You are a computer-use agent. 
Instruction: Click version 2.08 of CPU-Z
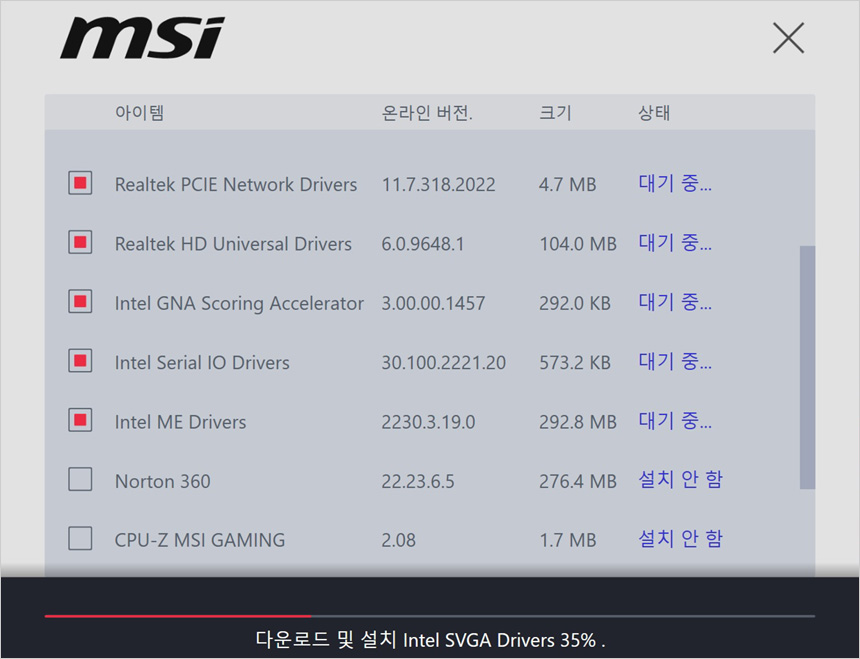(x=398, y=540)
